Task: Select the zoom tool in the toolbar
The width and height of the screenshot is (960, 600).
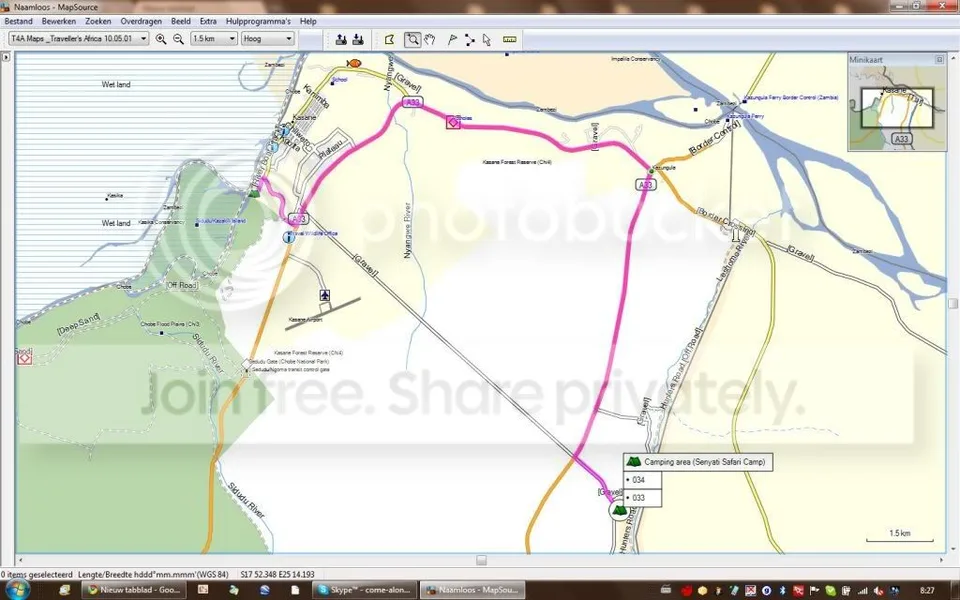Action: pyautogui.click(x=413, y=39)
